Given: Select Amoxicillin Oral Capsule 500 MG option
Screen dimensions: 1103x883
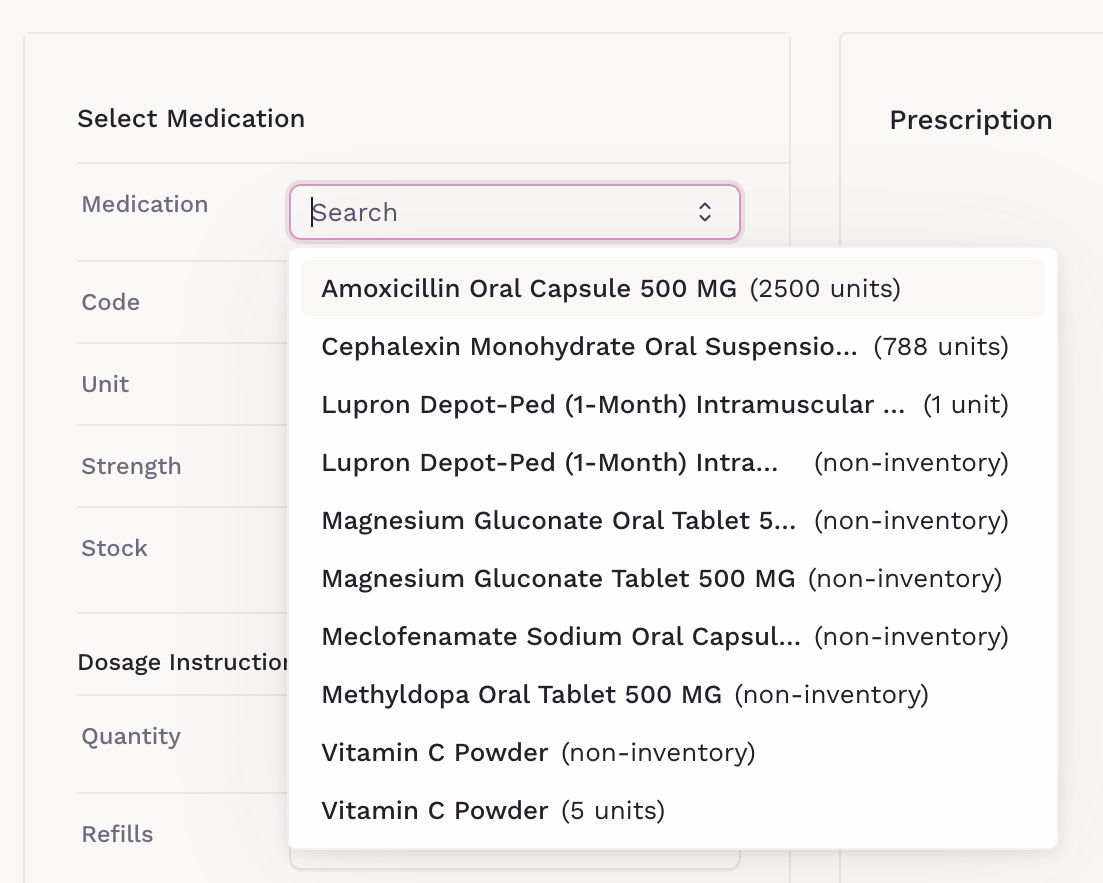Looking at the screenshot, I should pos(610,289).
